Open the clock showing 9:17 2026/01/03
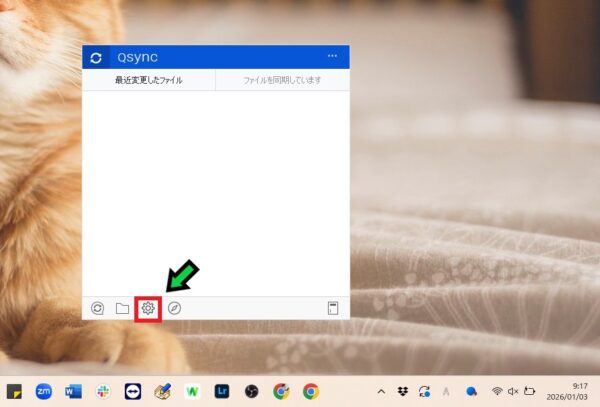This screenshot has height=407, width=600. click(566, 391)
